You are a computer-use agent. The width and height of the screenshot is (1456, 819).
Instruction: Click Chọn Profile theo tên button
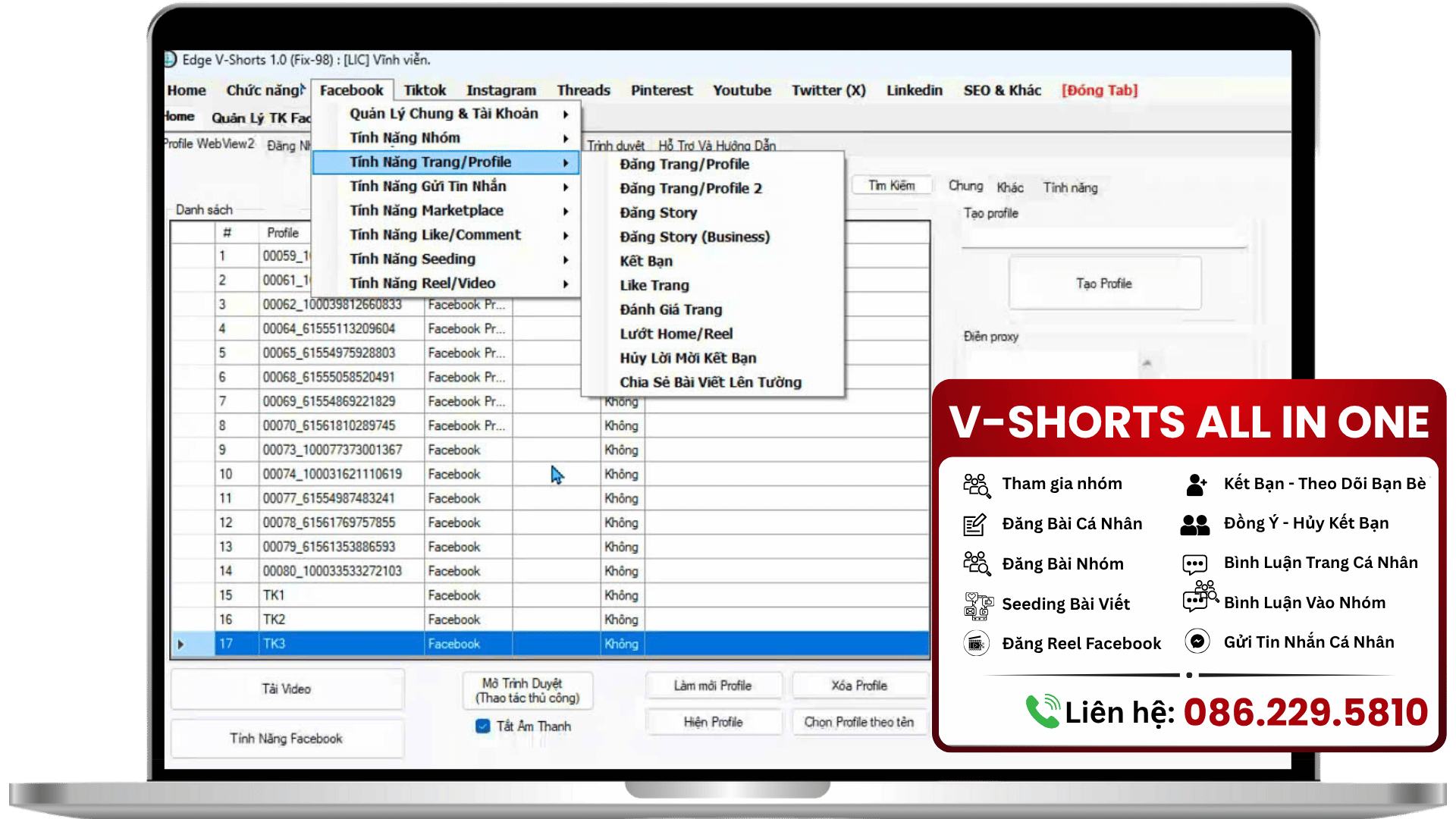coord(859,722)
